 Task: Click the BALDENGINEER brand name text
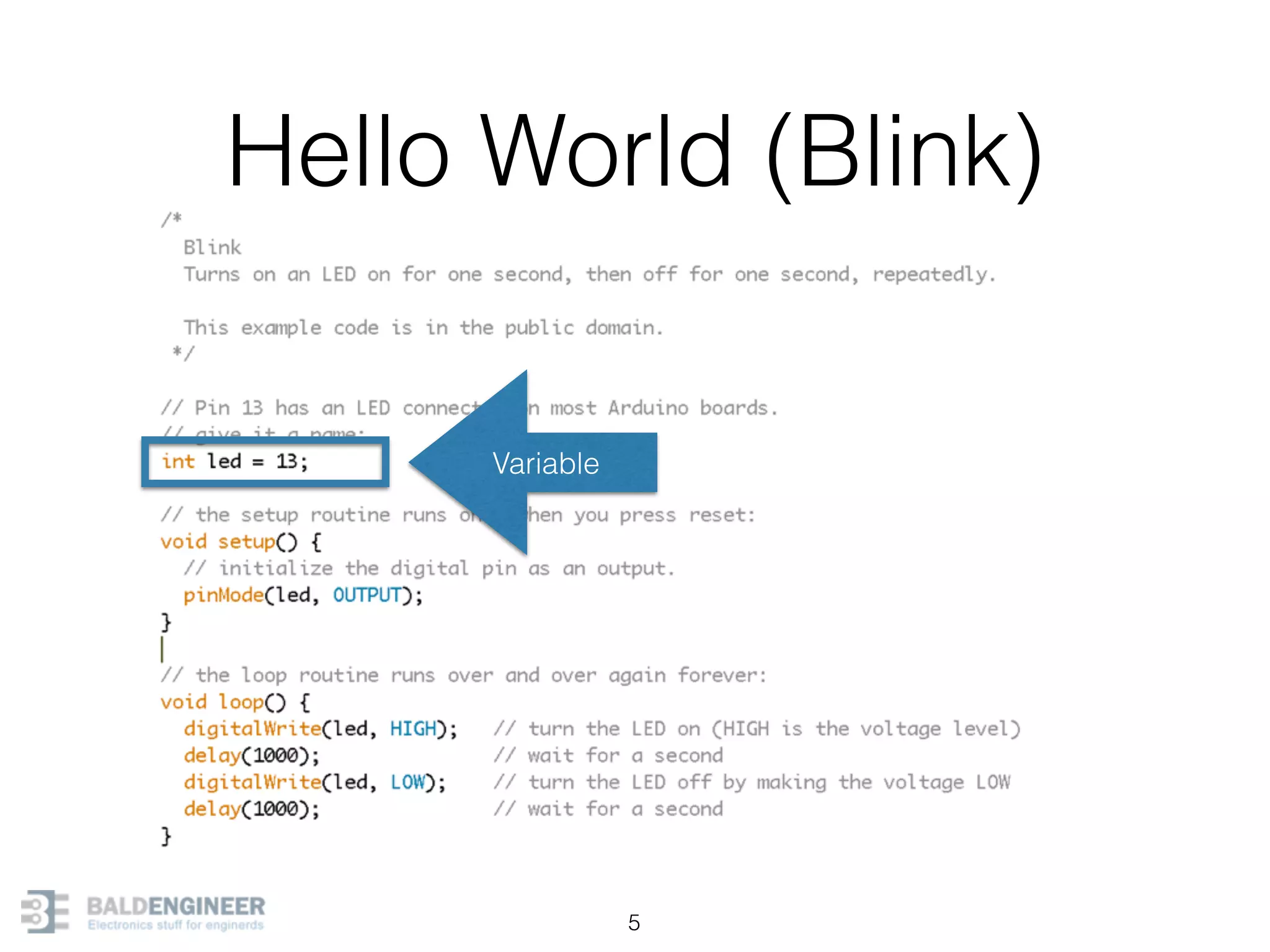click(176, 906)
